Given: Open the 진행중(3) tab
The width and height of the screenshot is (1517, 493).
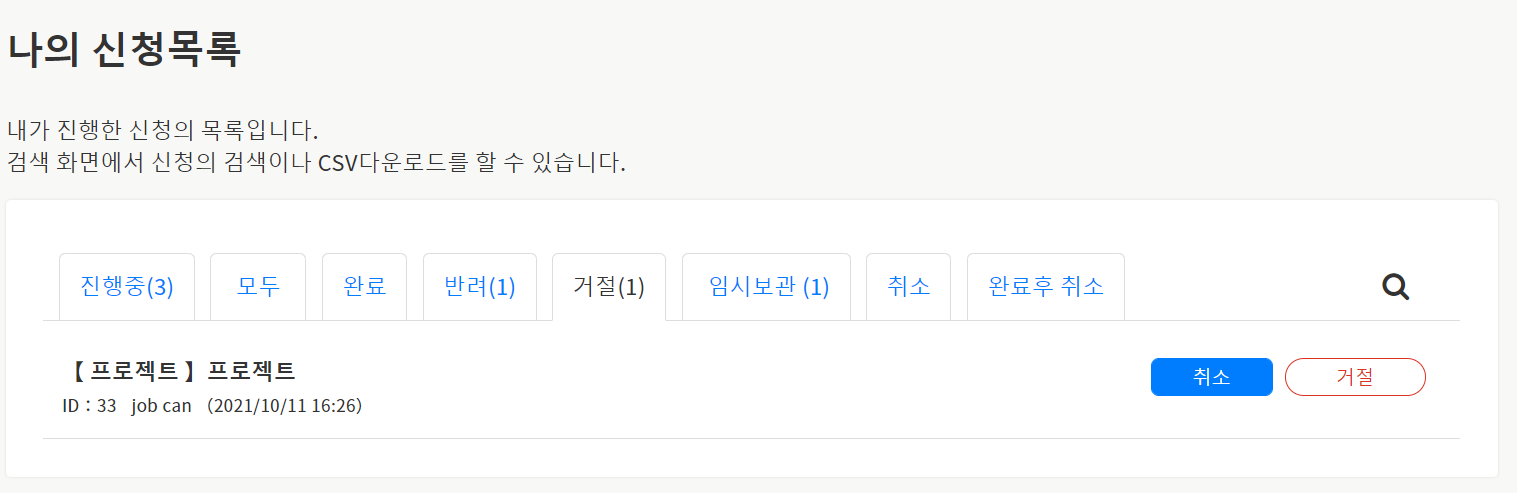Looking at the screenshot, I should tap(127, 287).
